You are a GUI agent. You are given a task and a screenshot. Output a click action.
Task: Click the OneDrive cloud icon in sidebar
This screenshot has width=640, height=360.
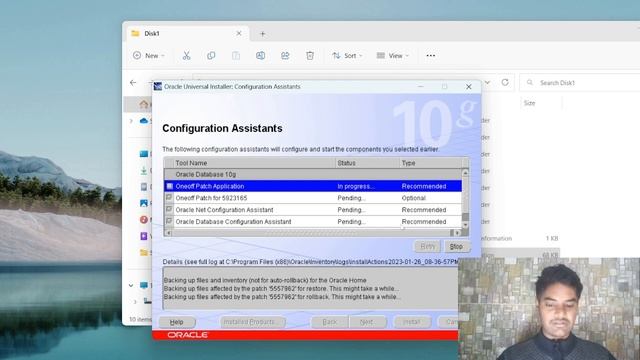click(x=144, y=121)
